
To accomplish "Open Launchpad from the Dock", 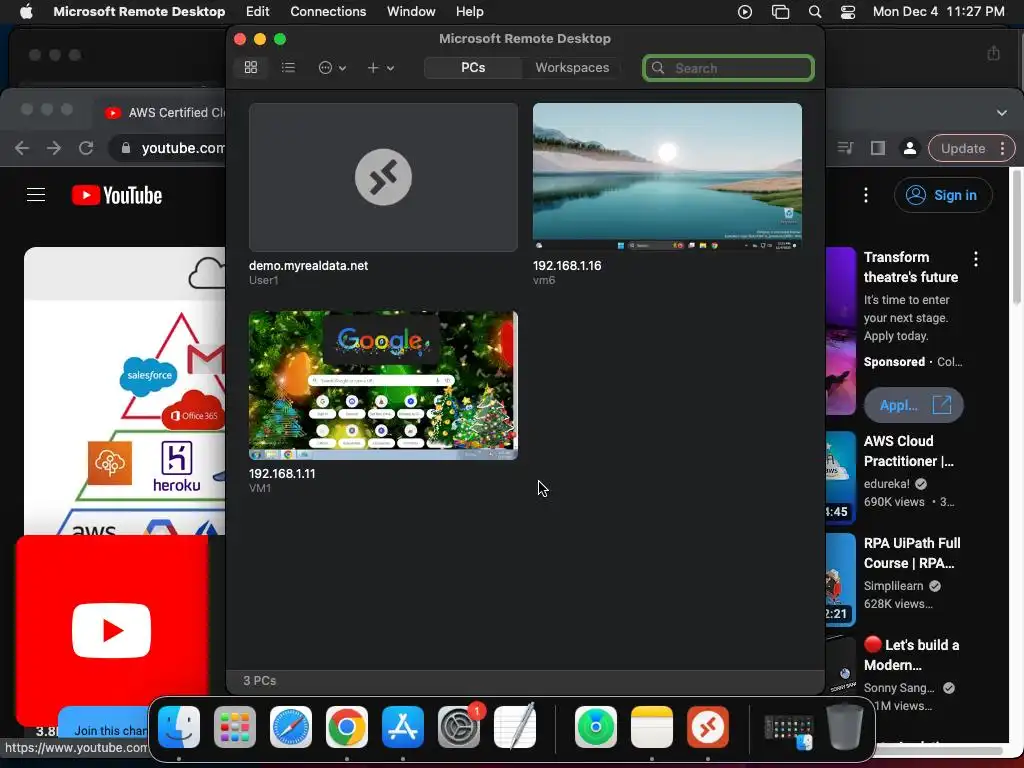I will point(234,727).
